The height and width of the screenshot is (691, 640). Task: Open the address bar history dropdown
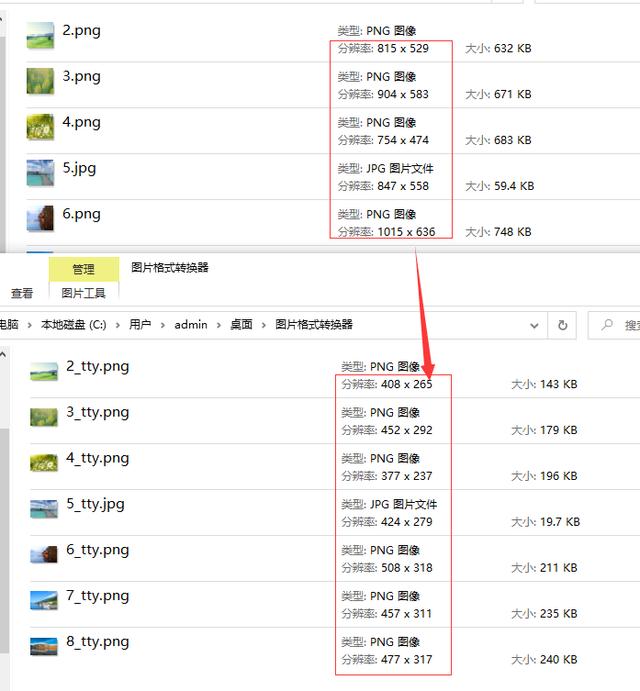tap(535, 325)
